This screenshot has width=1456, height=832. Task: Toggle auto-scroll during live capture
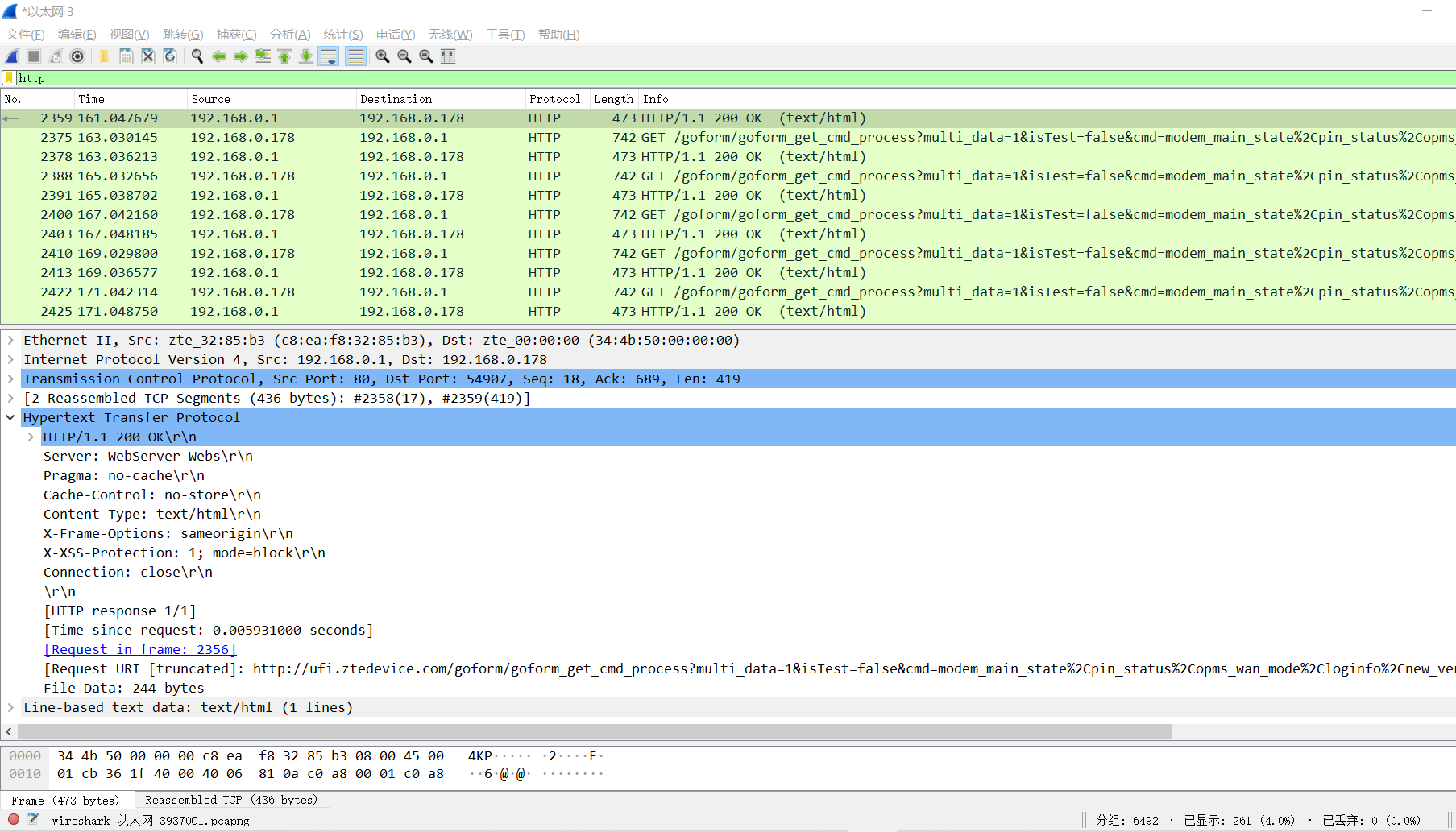(x=329, y=56)
